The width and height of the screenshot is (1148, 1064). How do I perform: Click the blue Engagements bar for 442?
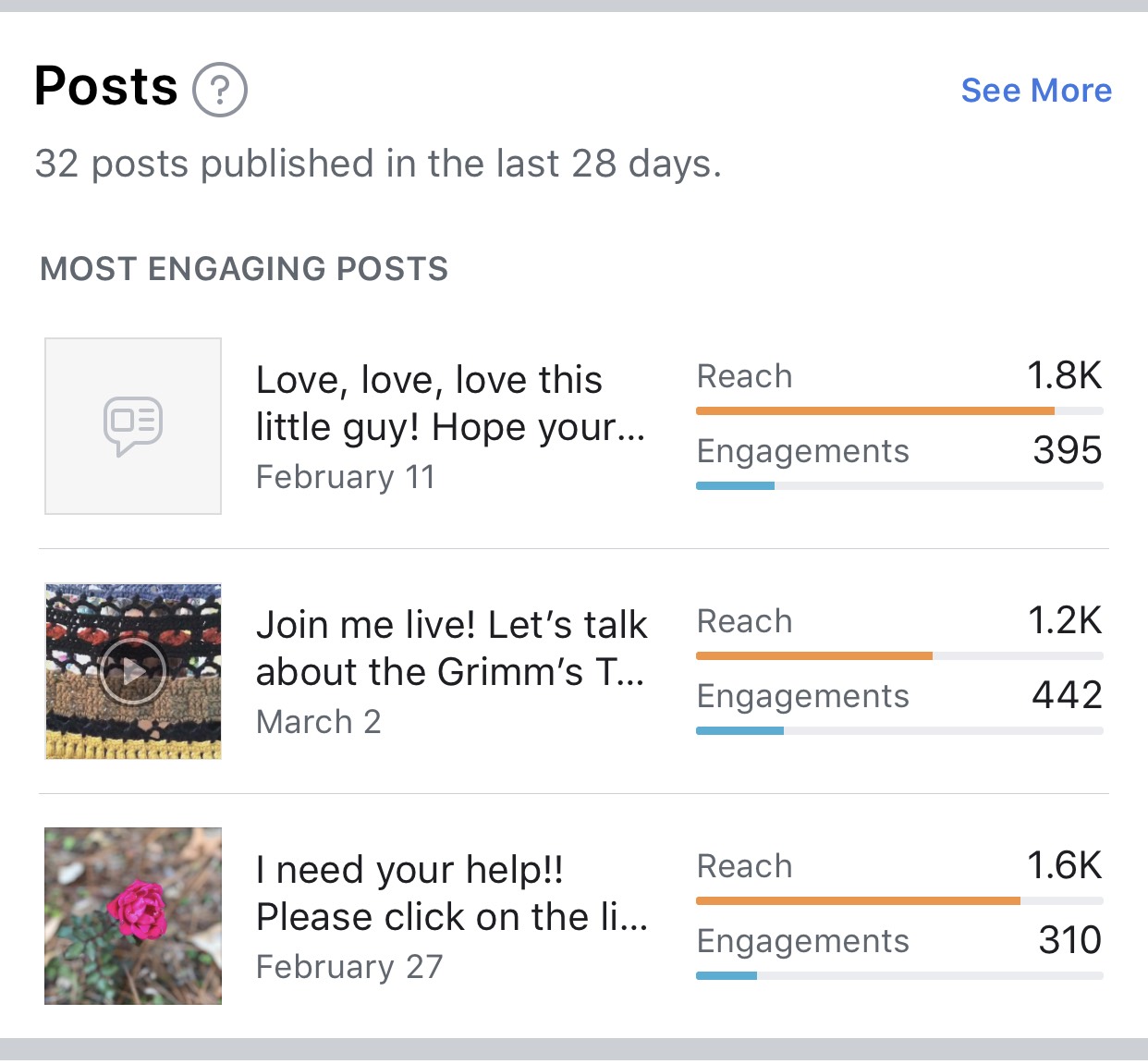click(x=739, y=730)
